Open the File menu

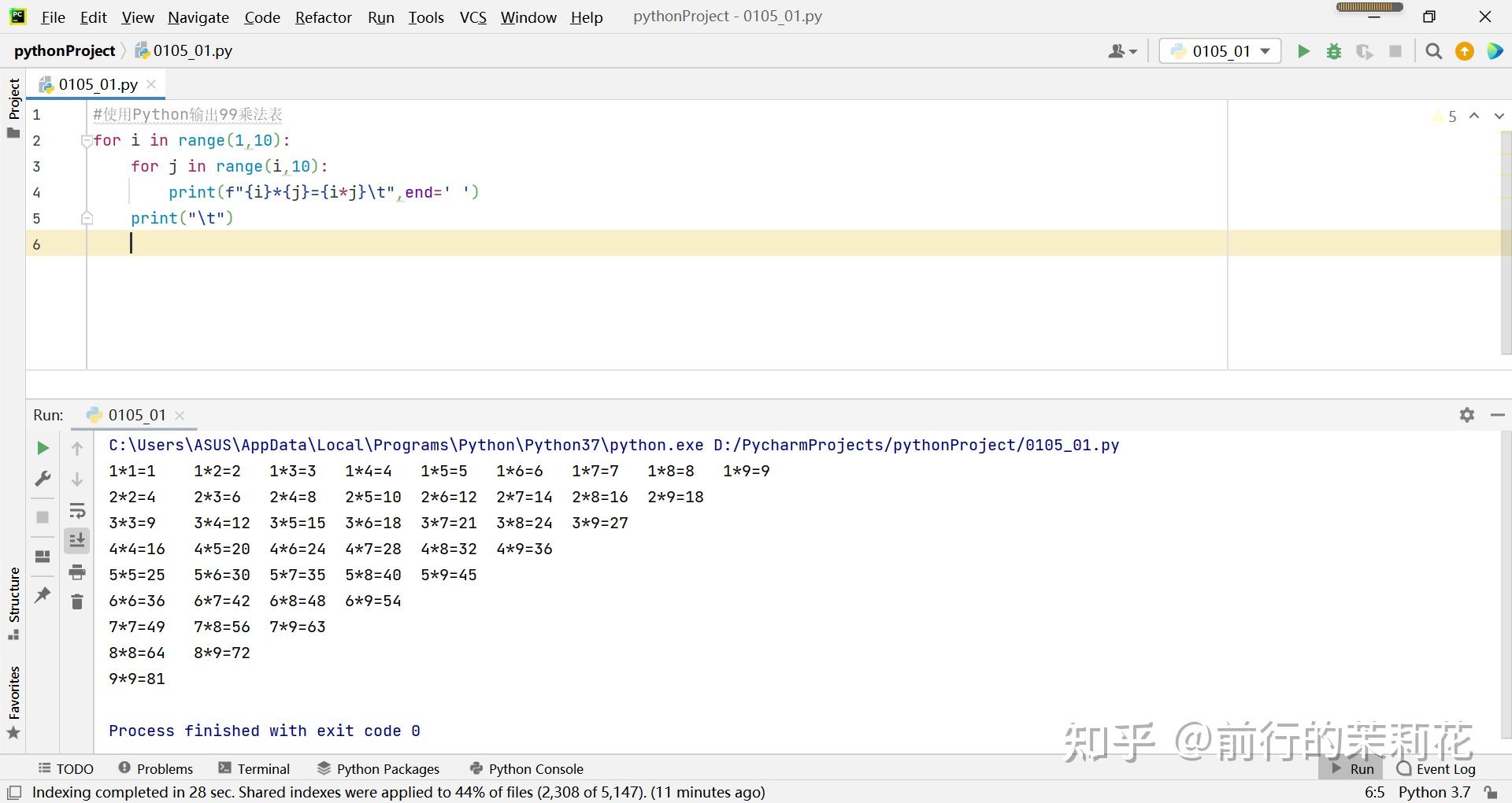[x=53, y=17]
